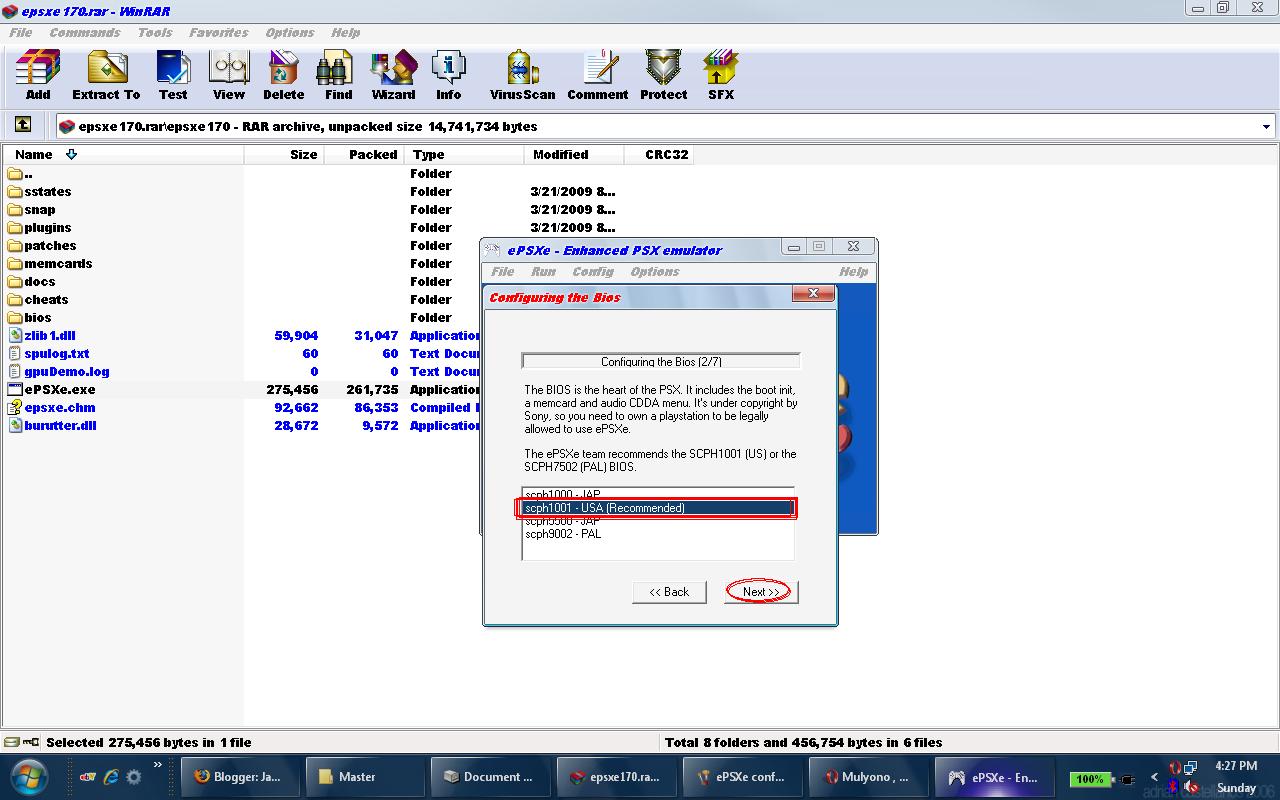Select spulog.txt in file list
Image resolution: width=1280 pixels, height=800 pixels.
[x=57, y=353]
